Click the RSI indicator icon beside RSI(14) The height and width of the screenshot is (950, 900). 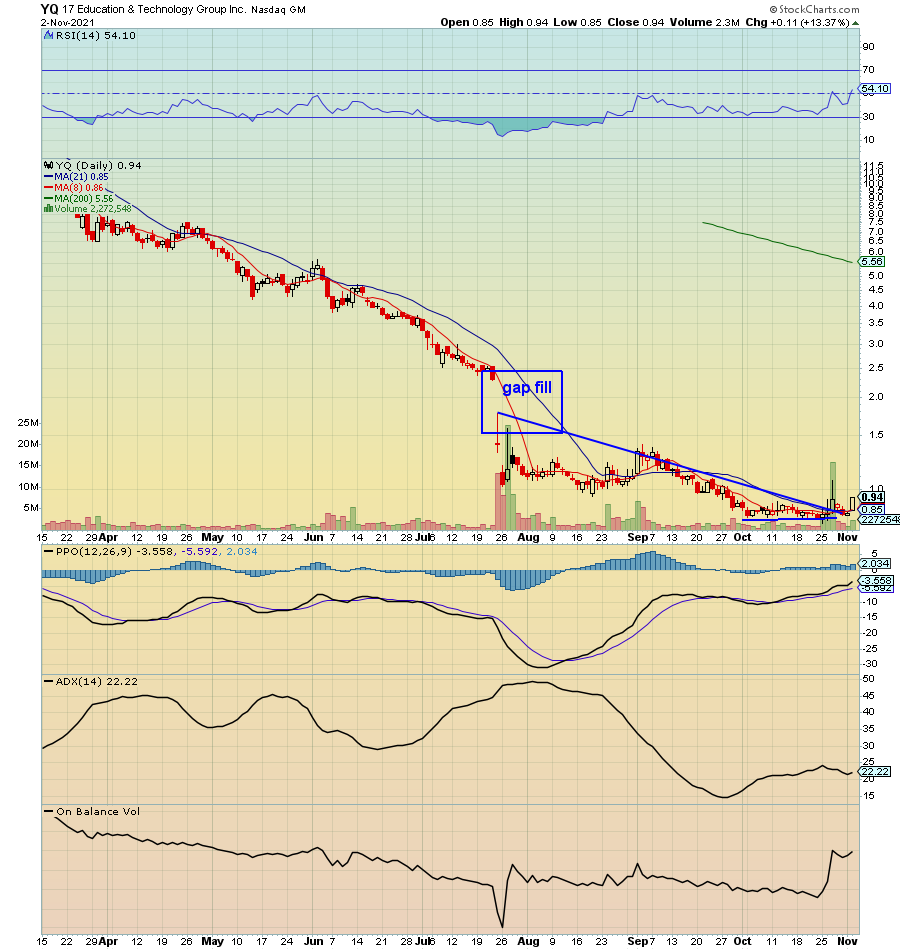point(48,36)
